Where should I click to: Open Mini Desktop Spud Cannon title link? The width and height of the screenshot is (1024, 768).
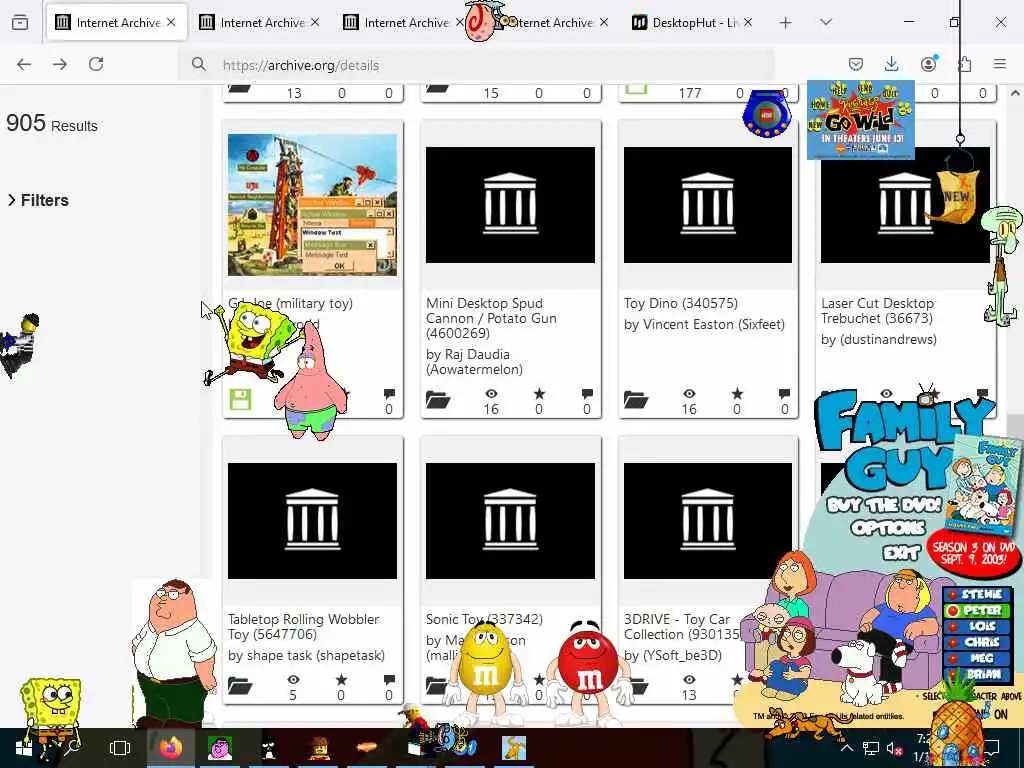(x=491, y=318)
